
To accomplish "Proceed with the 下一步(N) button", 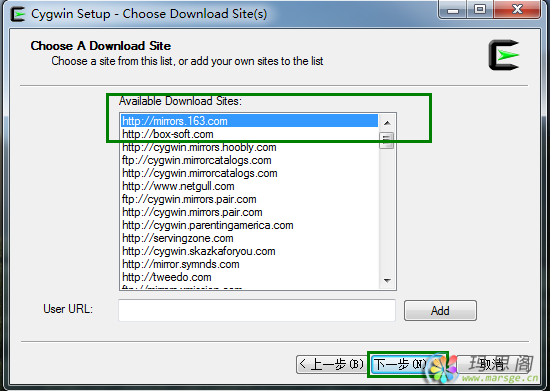I will pyautogui.click(x=407, y=364).
